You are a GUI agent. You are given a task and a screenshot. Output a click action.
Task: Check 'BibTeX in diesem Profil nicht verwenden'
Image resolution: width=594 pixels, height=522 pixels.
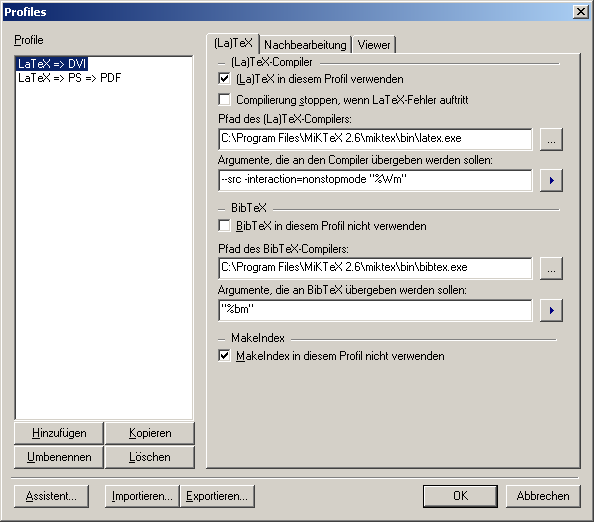[224, 226]
